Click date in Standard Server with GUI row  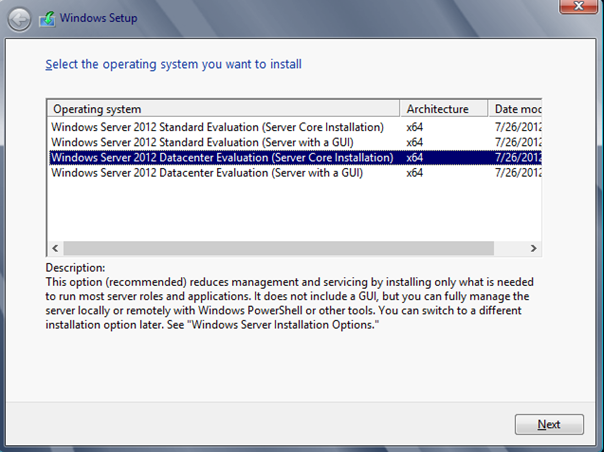click(x=518, y=142)
